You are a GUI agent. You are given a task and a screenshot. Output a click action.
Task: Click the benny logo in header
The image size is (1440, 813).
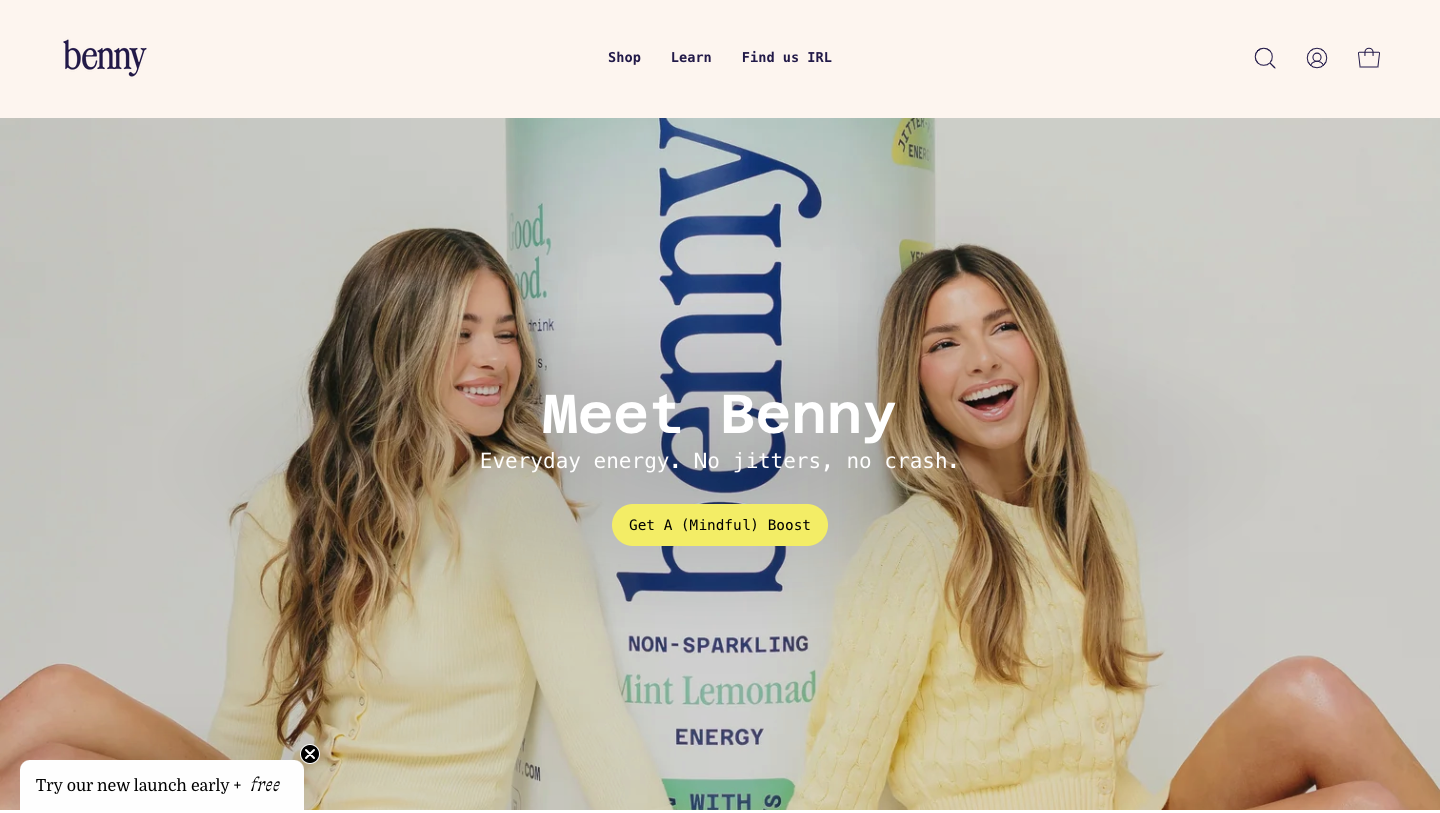click(105, 58)
